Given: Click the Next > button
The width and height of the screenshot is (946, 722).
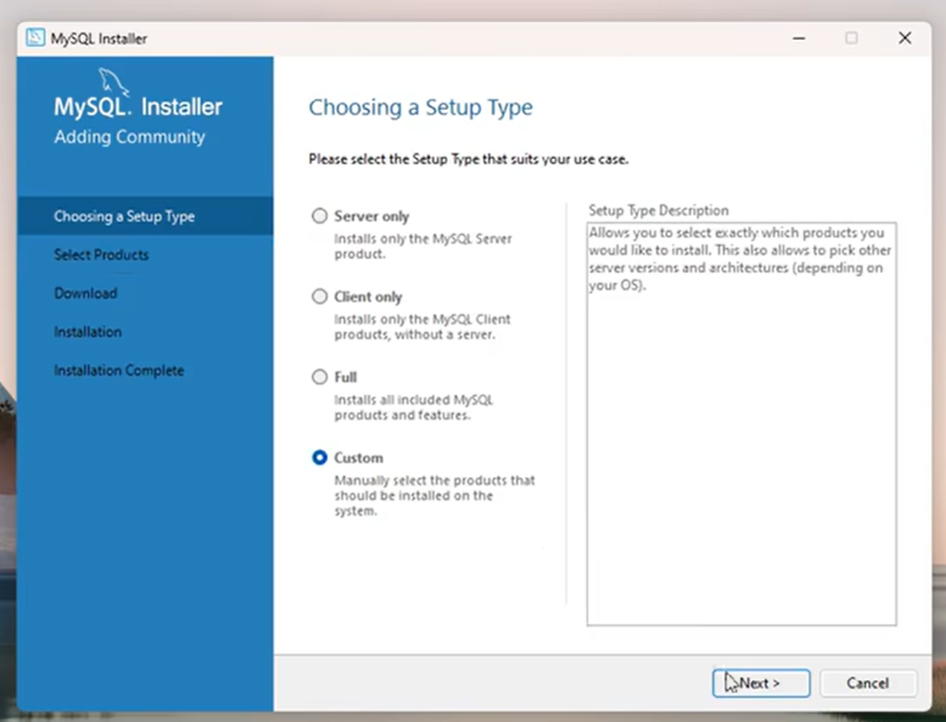Looking at the screenshot, I should pyautogui.click(x=761, y=683).
